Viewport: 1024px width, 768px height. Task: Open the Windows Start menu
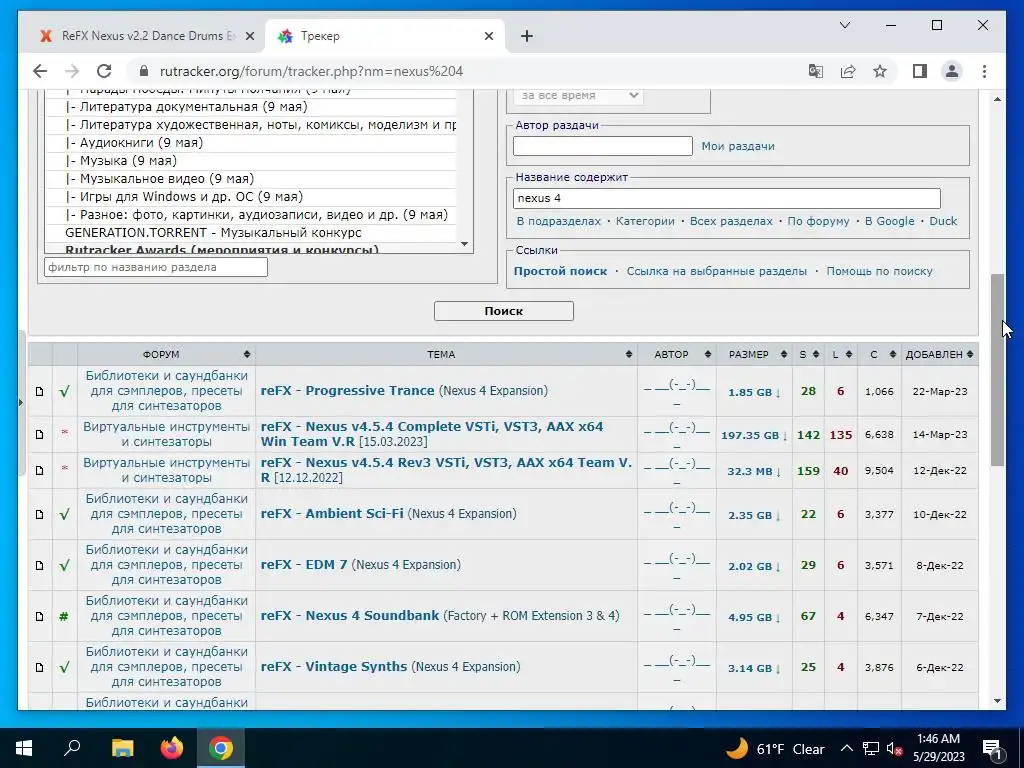pos(24,748)
